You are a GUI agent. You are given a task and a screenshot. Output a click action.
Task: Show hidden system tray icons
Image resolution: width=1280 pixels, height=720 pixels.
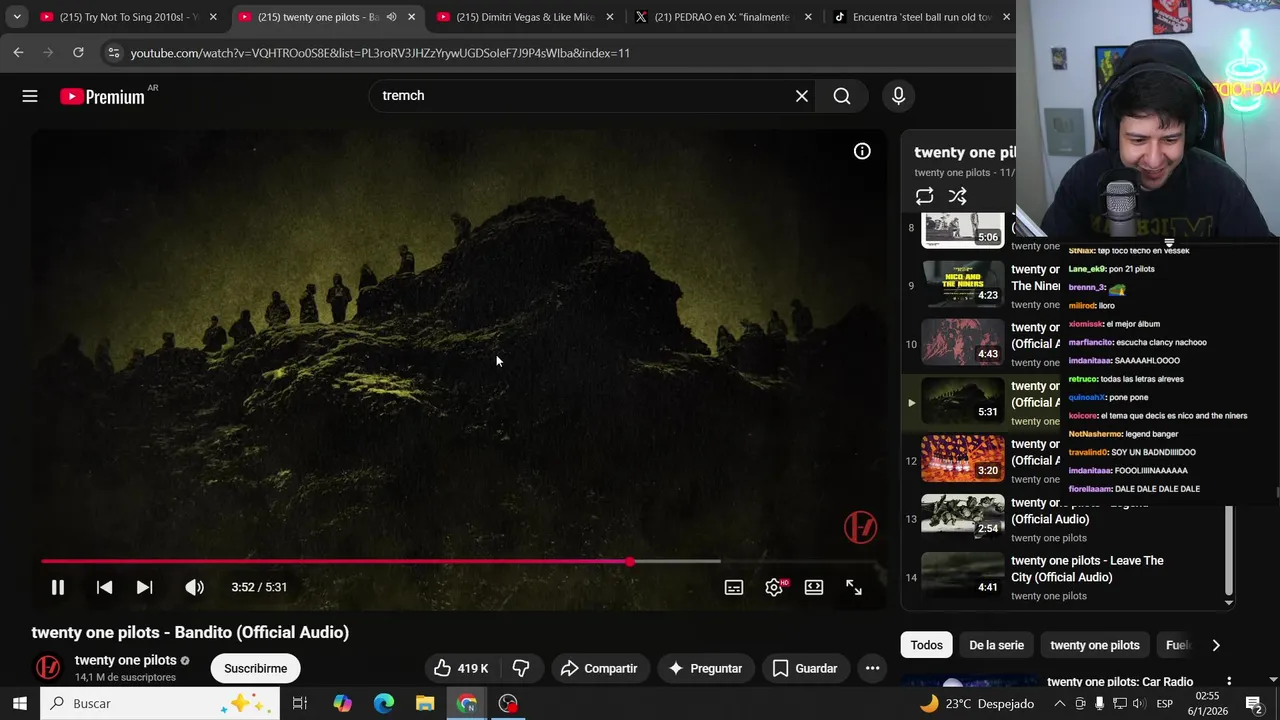(1060, 703)
